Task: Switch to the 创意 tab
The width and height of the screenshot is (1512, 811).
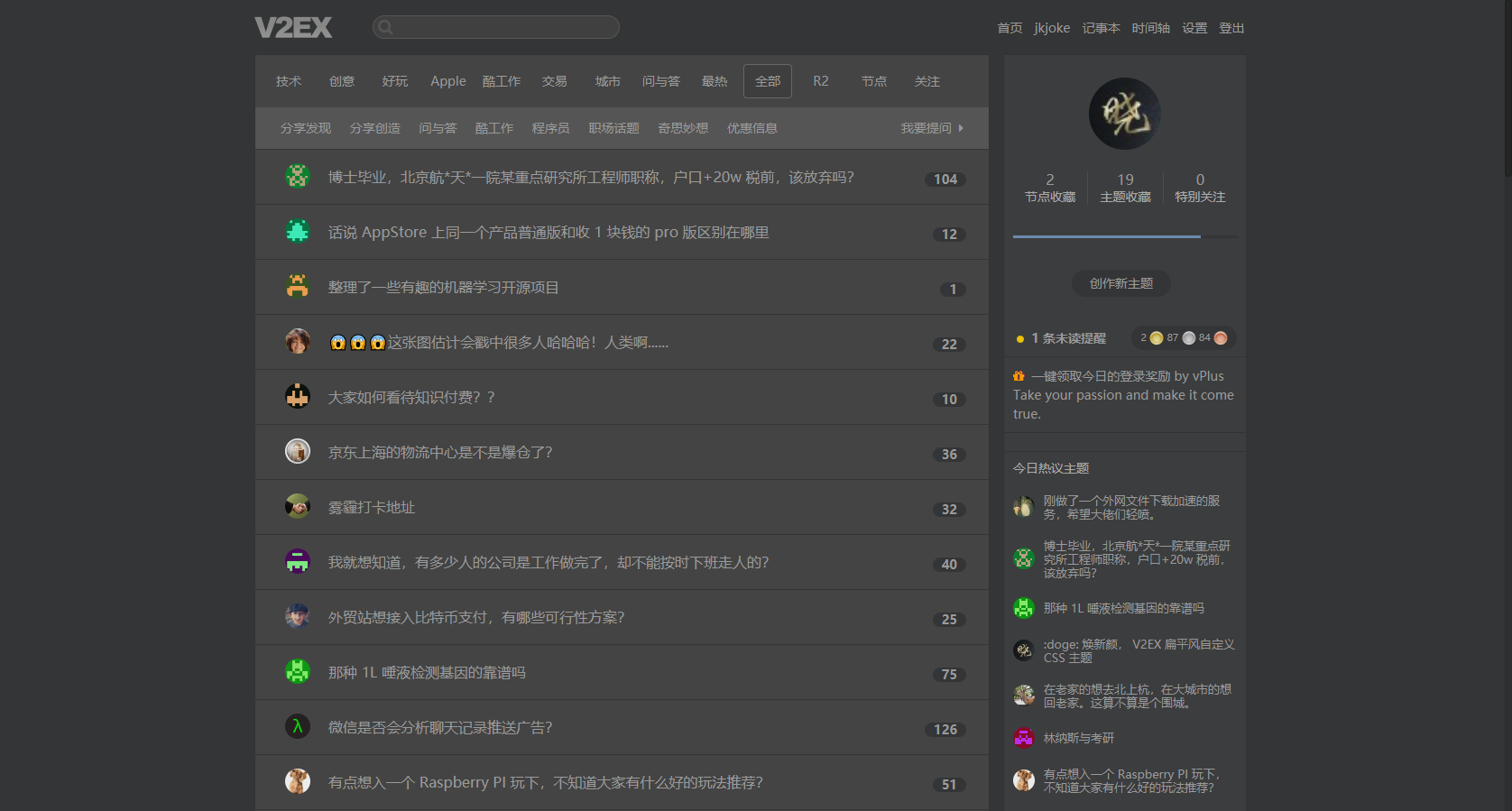Action: point(342,81)
